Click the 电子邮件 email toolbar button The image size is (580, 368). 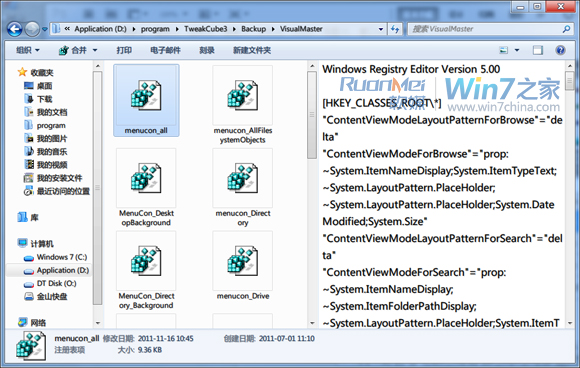165,50
